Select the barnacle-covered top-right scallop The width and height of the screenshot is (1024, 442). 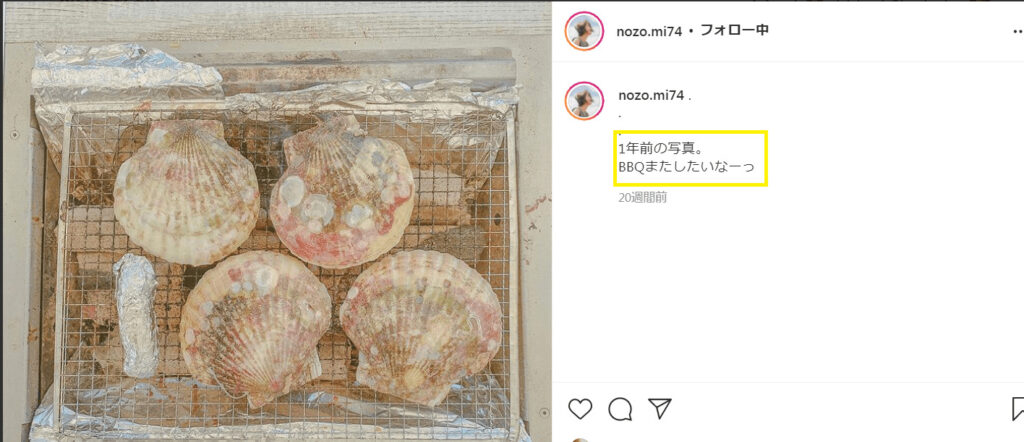tap(342, 191)
